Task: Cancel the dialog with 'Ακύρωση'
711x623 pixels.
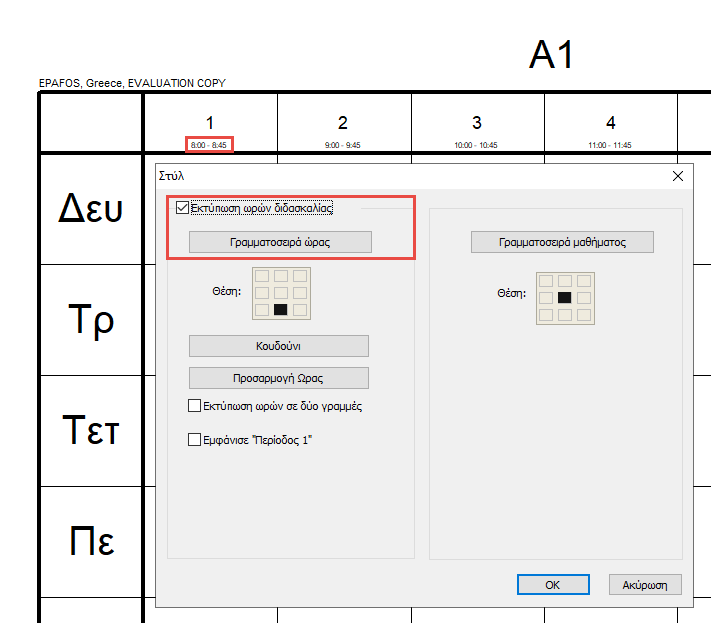Action: [645, 584]
